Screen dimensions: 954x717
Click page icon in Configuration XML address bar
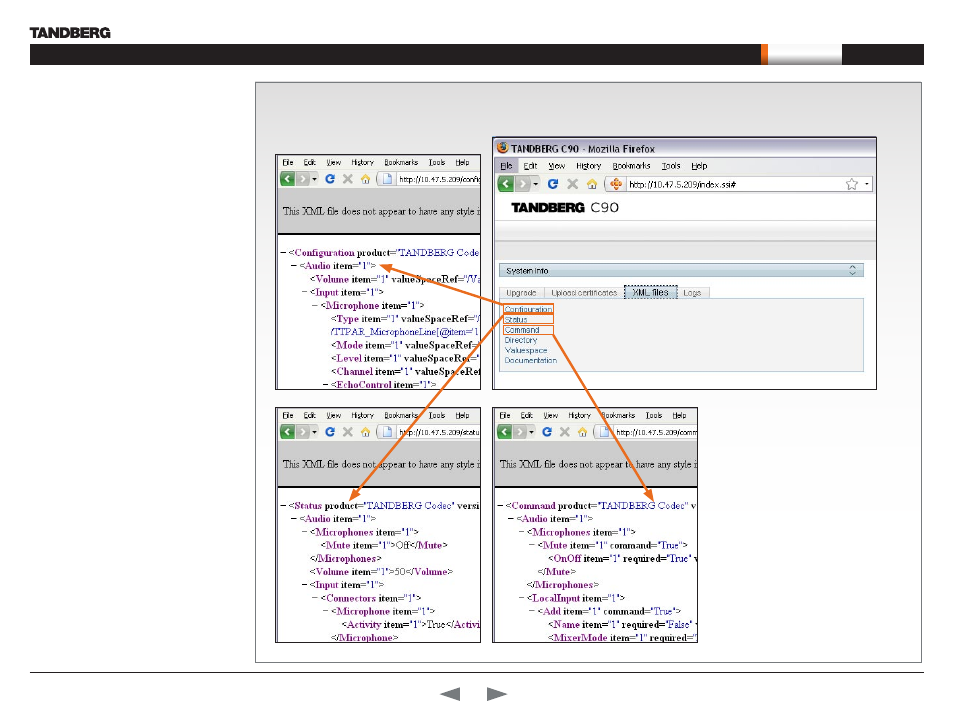[x=387, y=179]
